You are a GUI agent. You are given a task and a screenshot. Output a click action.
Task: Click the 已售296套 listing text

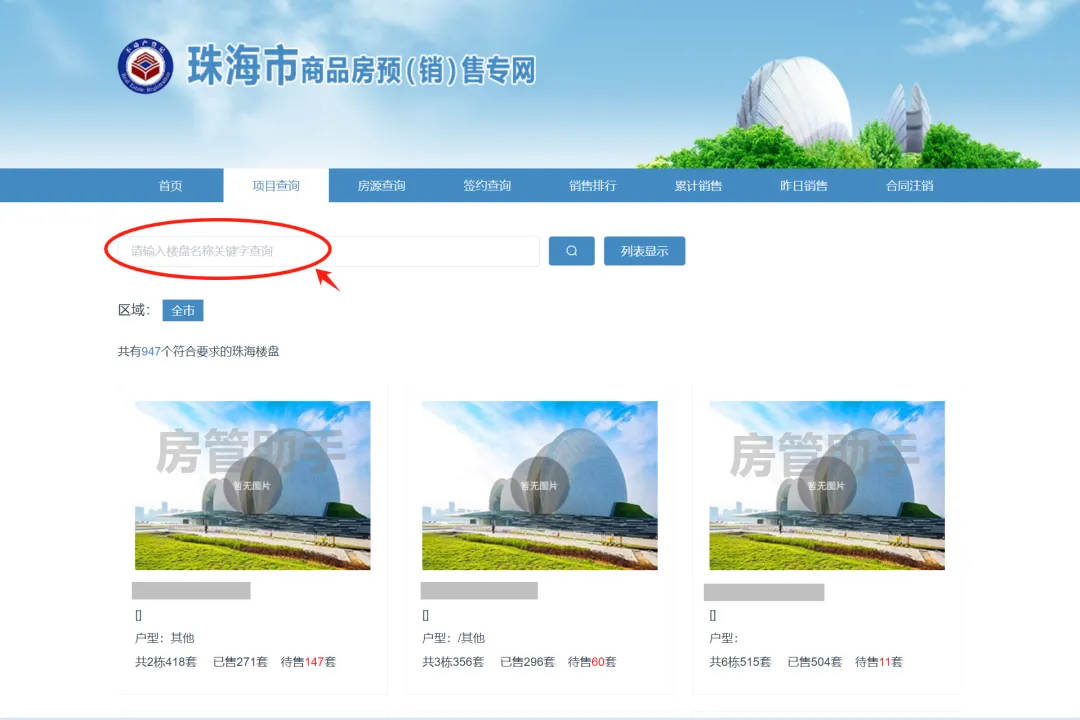click(527, 661)
